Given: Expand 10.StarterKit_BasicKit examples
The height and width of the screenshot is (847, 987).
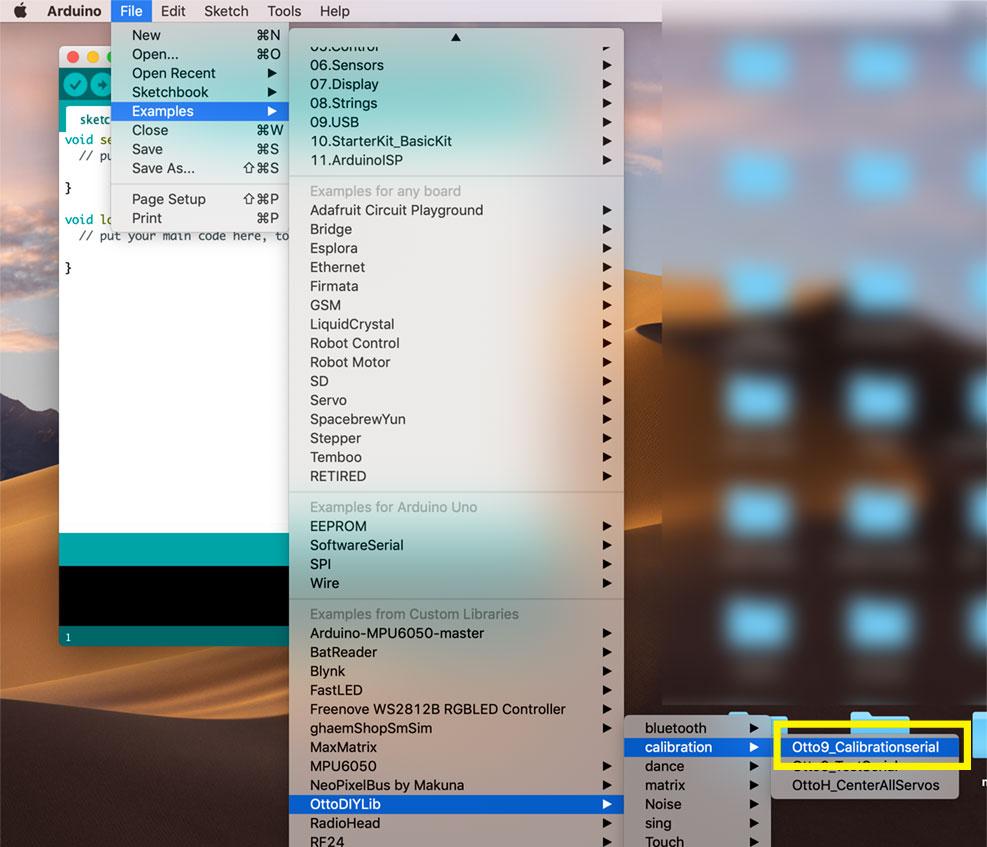Looking at the screenshot, I should tap(456, 141).
